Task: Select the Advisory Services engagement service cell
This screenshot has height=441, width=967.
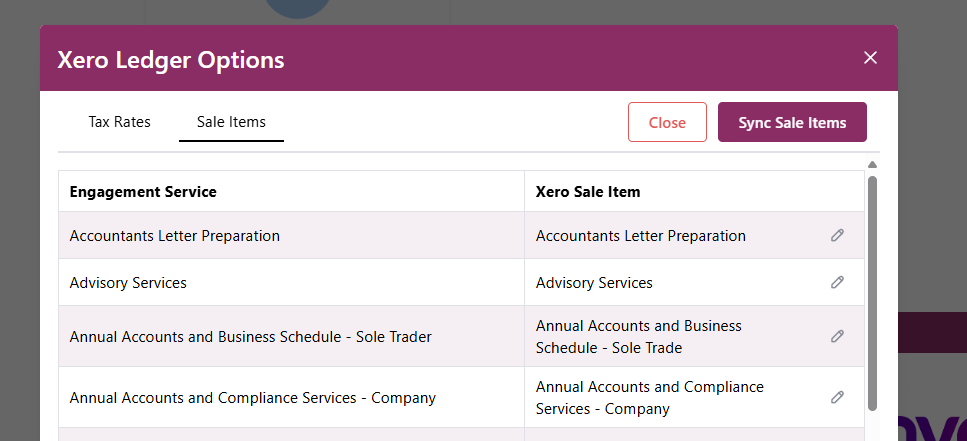Action: pyautogui.click(x=128, y=283)
